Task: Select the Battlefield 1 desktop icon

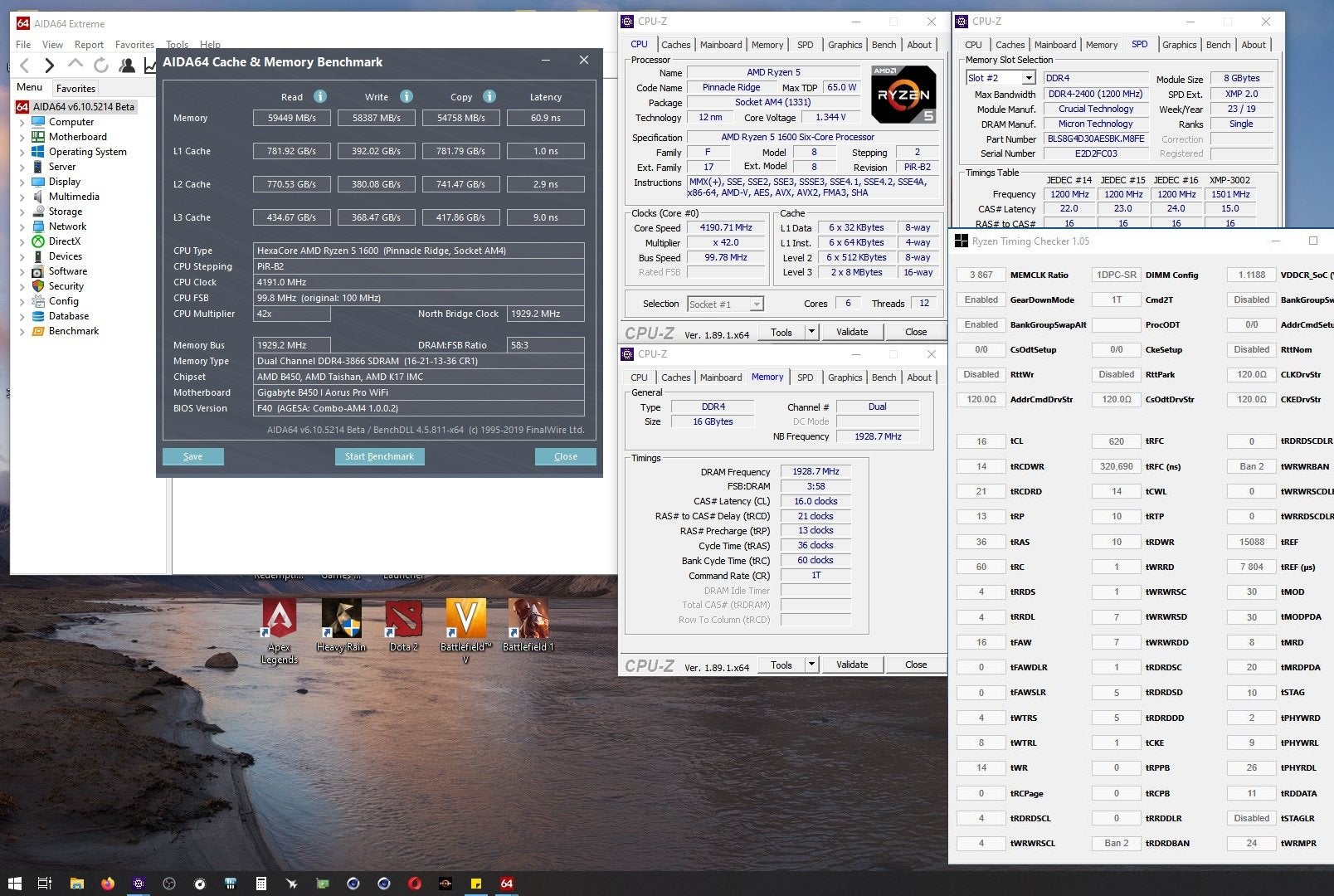Action: (x=528, y=626)
